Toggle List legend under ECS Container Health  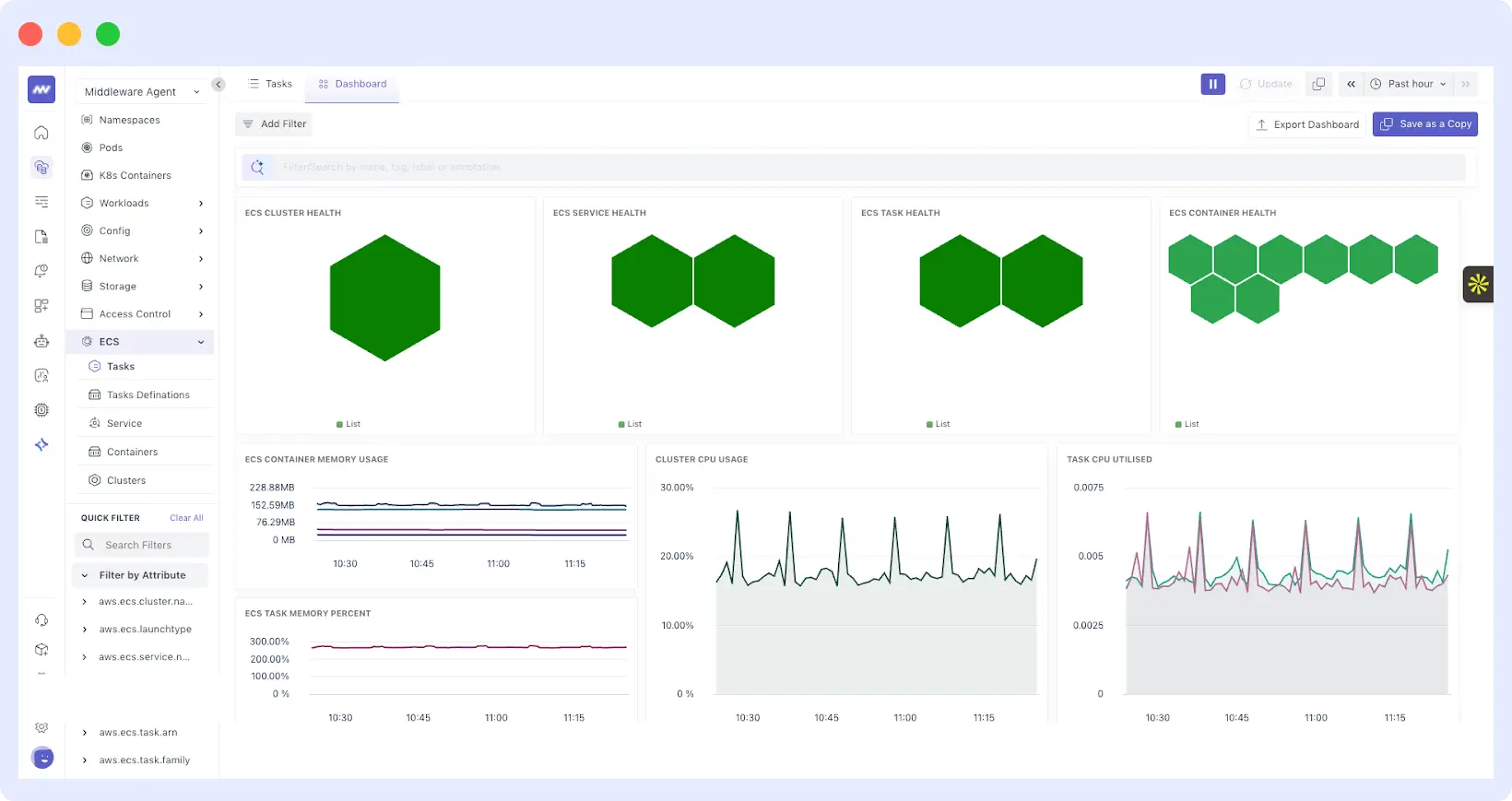pos(1187,424)
